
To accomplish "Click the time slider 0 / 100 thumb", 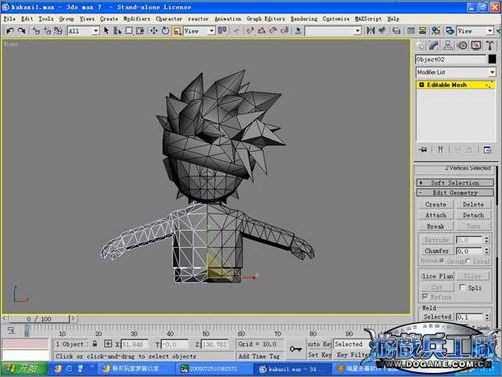I will [39, 319].
